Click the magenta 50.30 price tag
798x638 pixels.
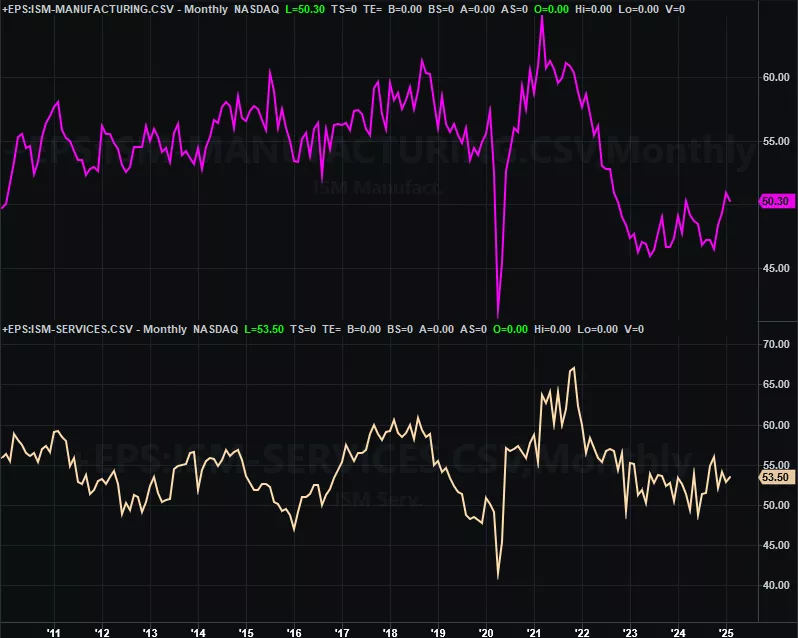776,201
